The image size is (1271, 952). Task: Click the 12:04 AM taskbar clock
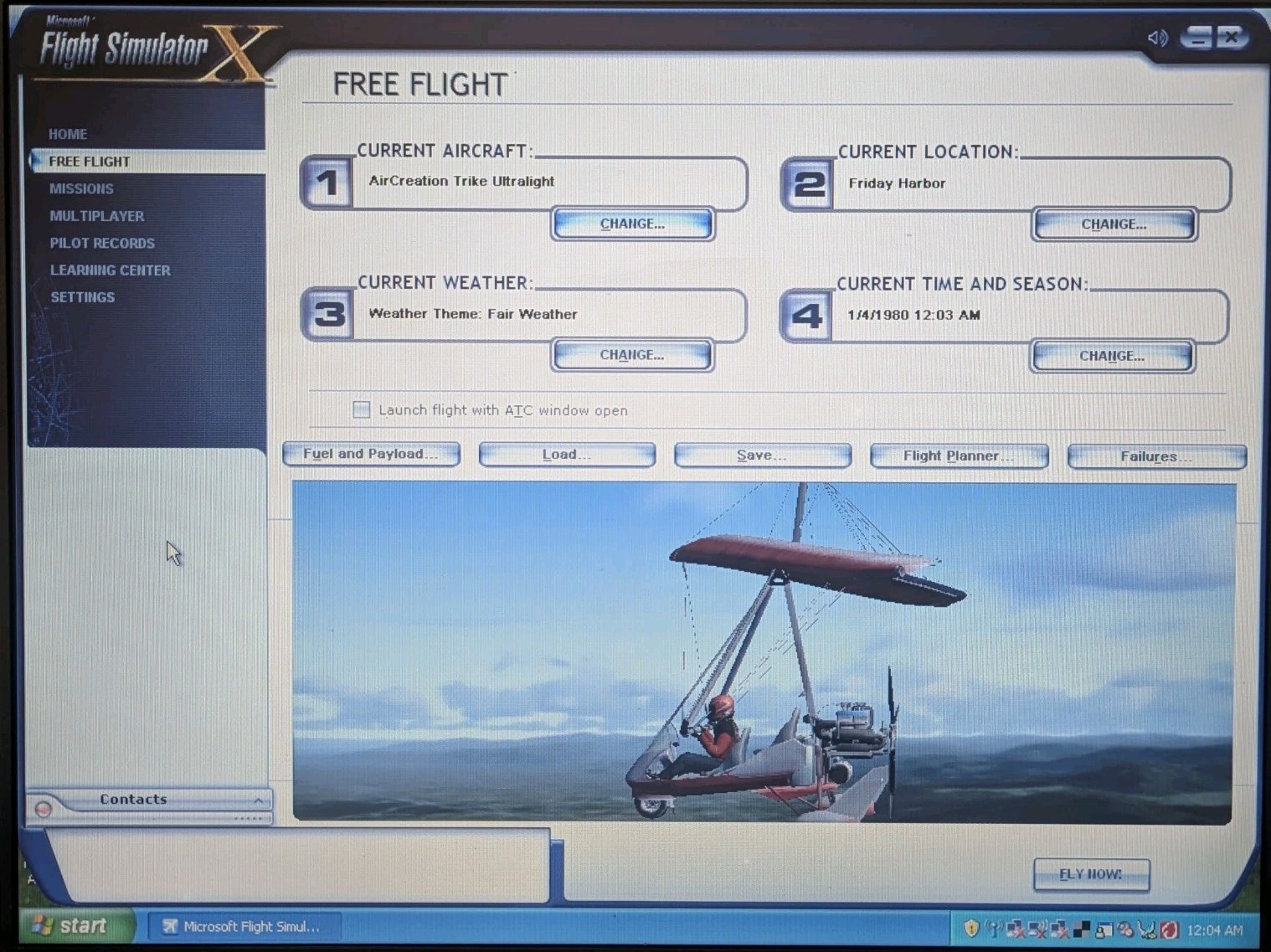pos(1215,930)
